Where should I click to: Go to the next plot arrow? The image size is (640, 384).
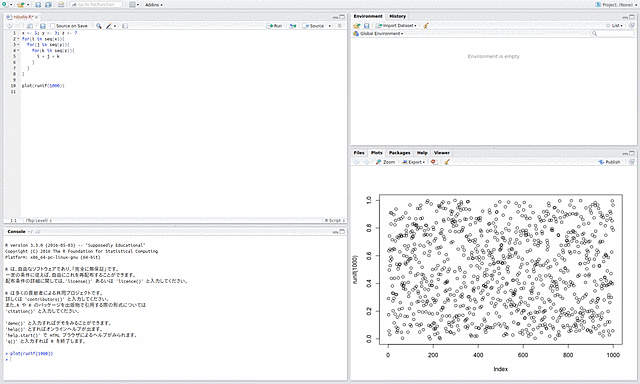tap(366, 162)
